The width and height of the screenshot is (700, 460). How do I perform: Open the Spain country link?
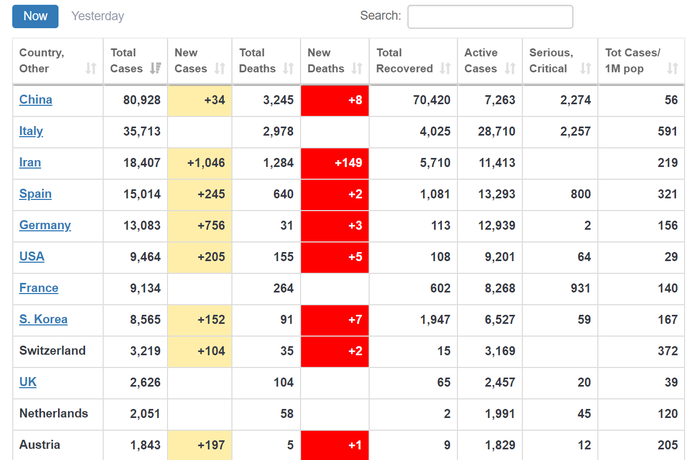(35, 194)
